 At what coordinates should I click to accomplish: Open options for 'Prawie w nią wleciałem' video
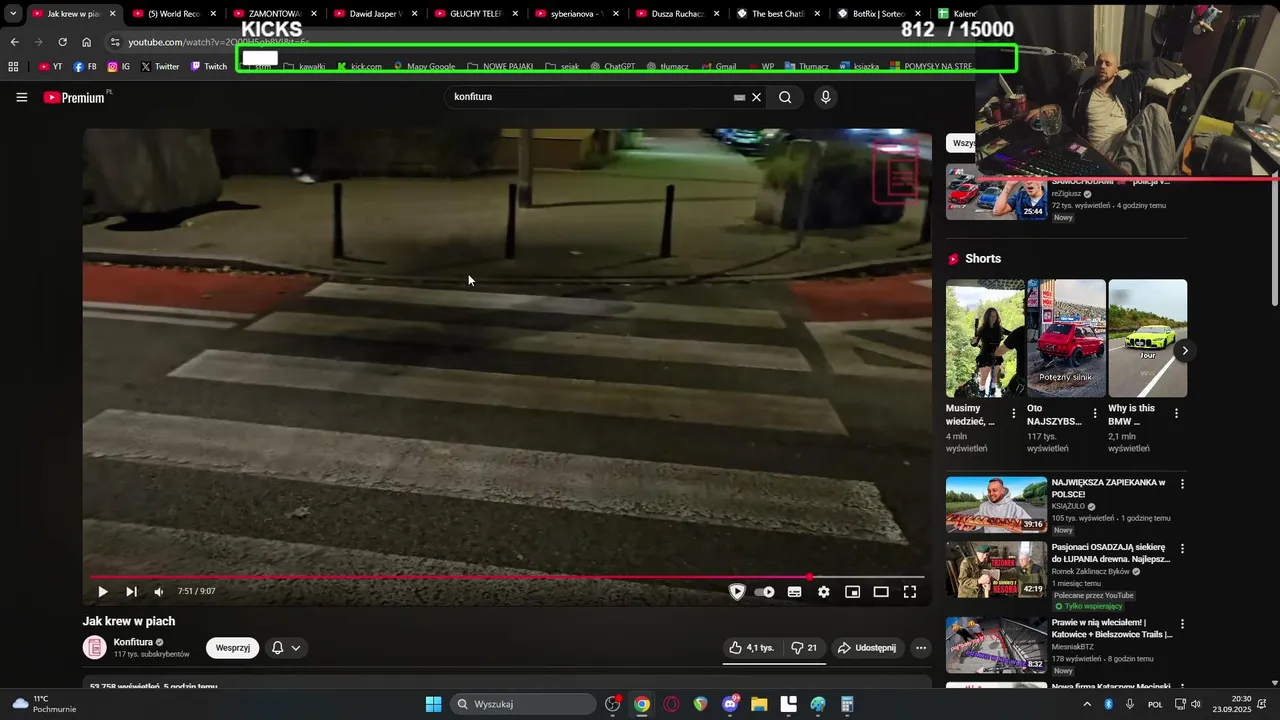click(1182, 623)
